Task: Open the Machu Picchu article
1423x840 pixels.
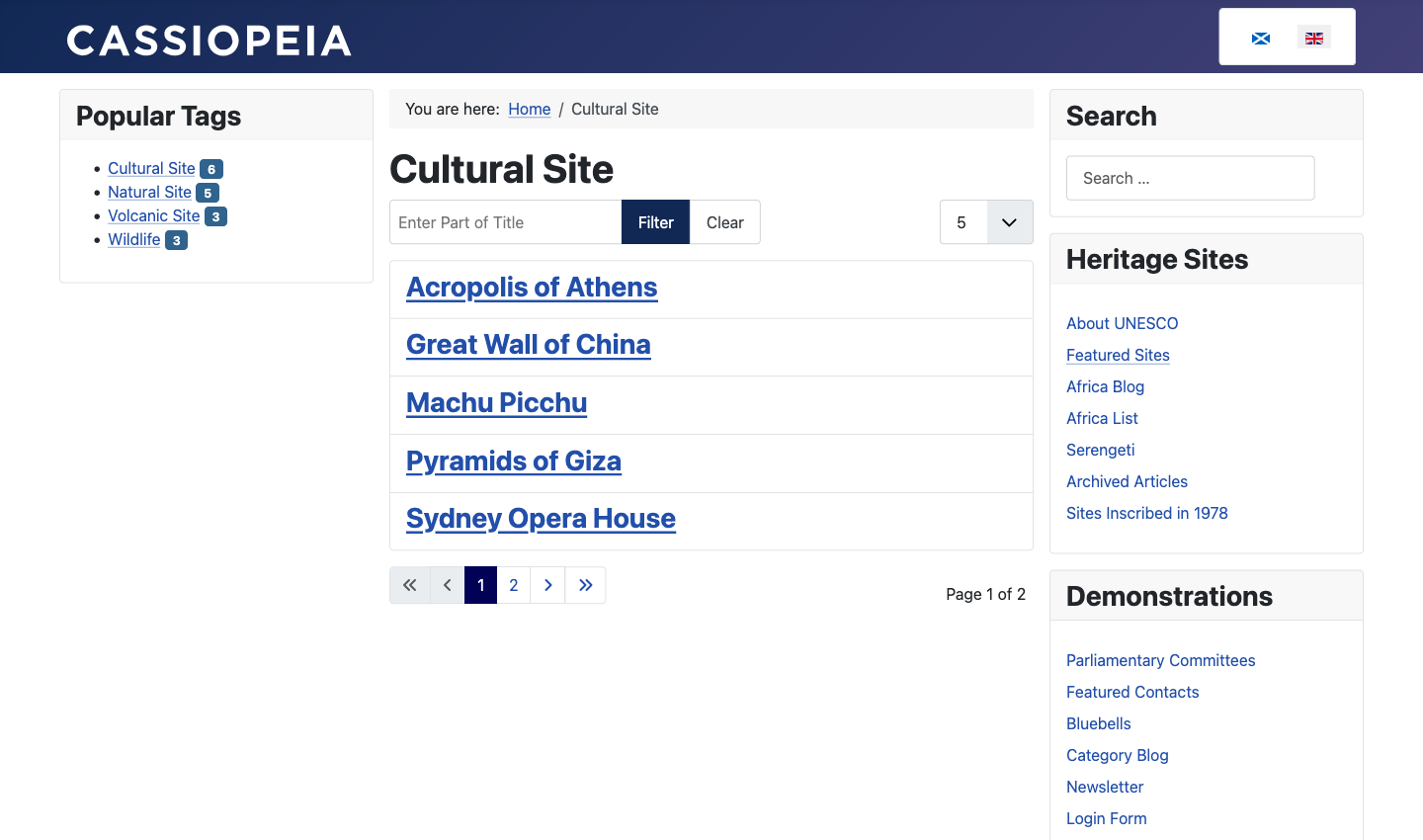Action: click(x=497, y=402)
